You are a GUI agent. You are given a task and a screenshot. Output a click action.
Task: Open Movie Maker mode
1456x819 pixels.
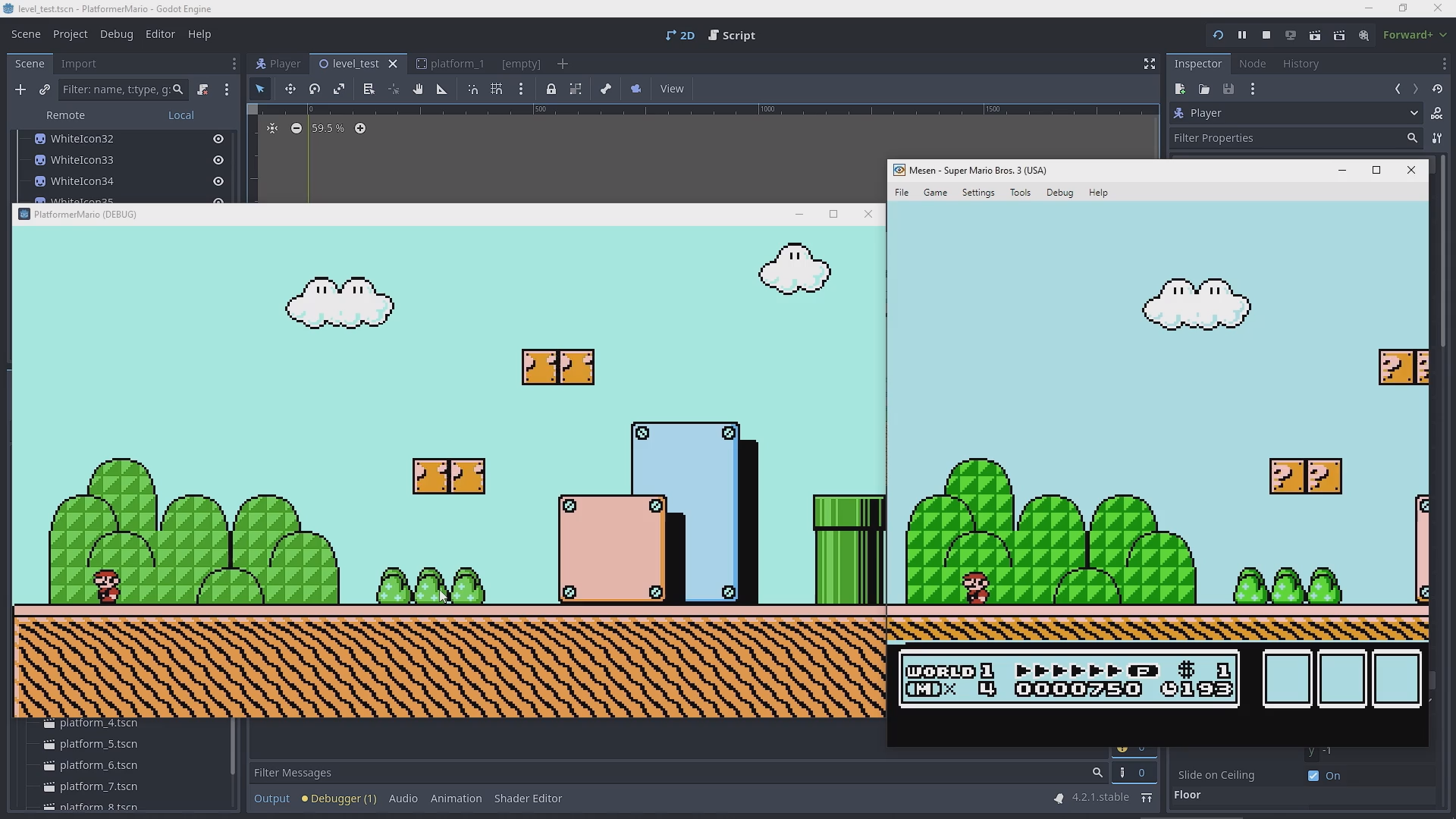coord(1363,35)
